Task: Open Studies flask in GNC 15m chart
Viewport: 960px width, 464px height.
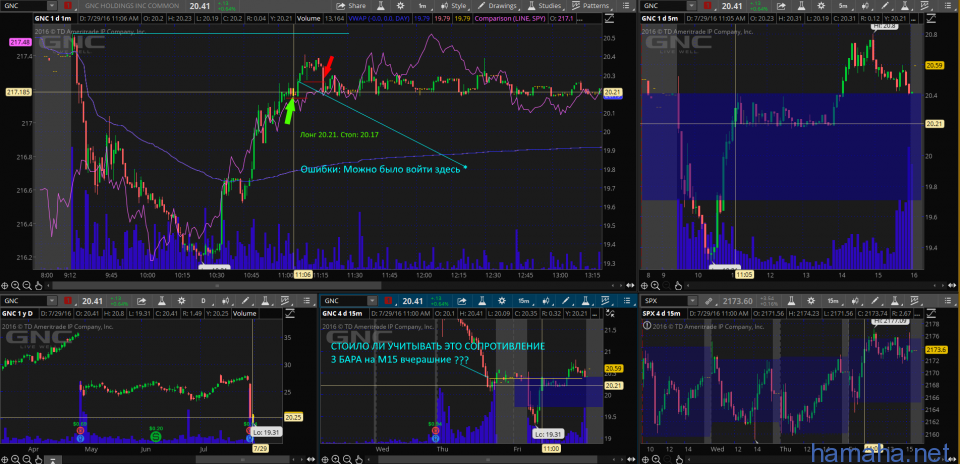Action: pyautogui.click(x=586, y=301)
